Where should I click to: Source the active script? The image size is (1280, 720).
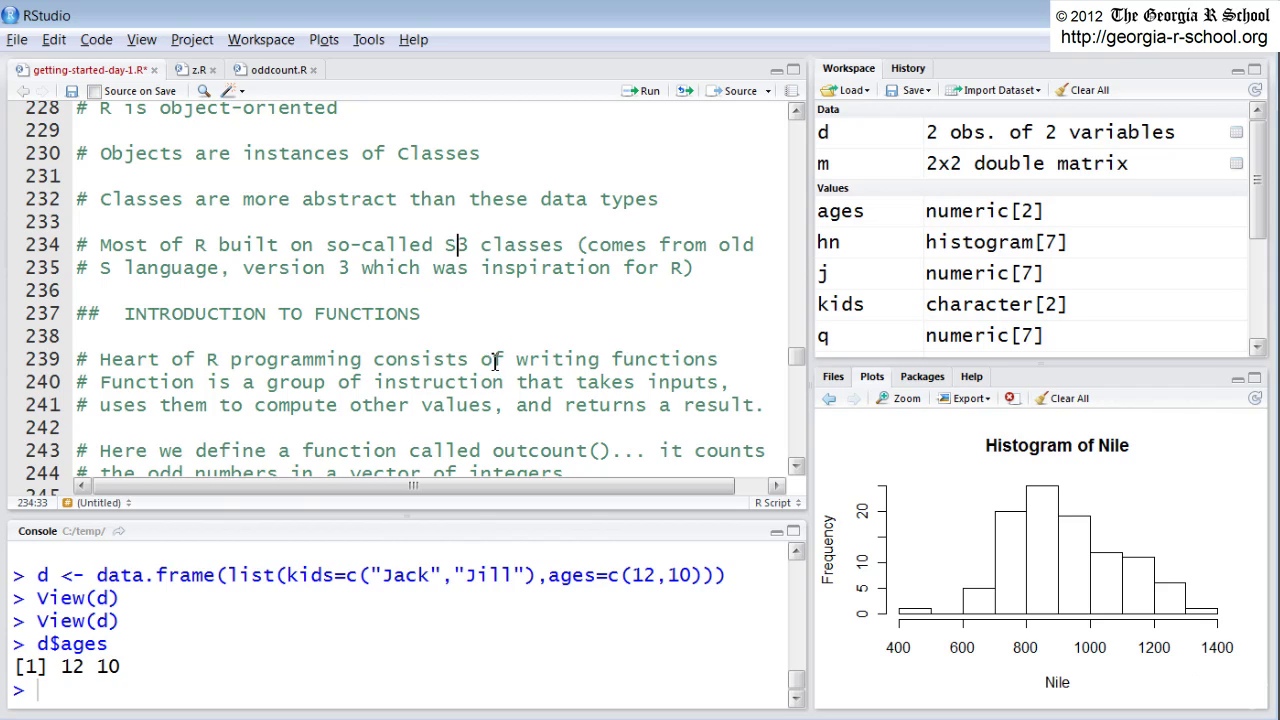click(732, 91)
